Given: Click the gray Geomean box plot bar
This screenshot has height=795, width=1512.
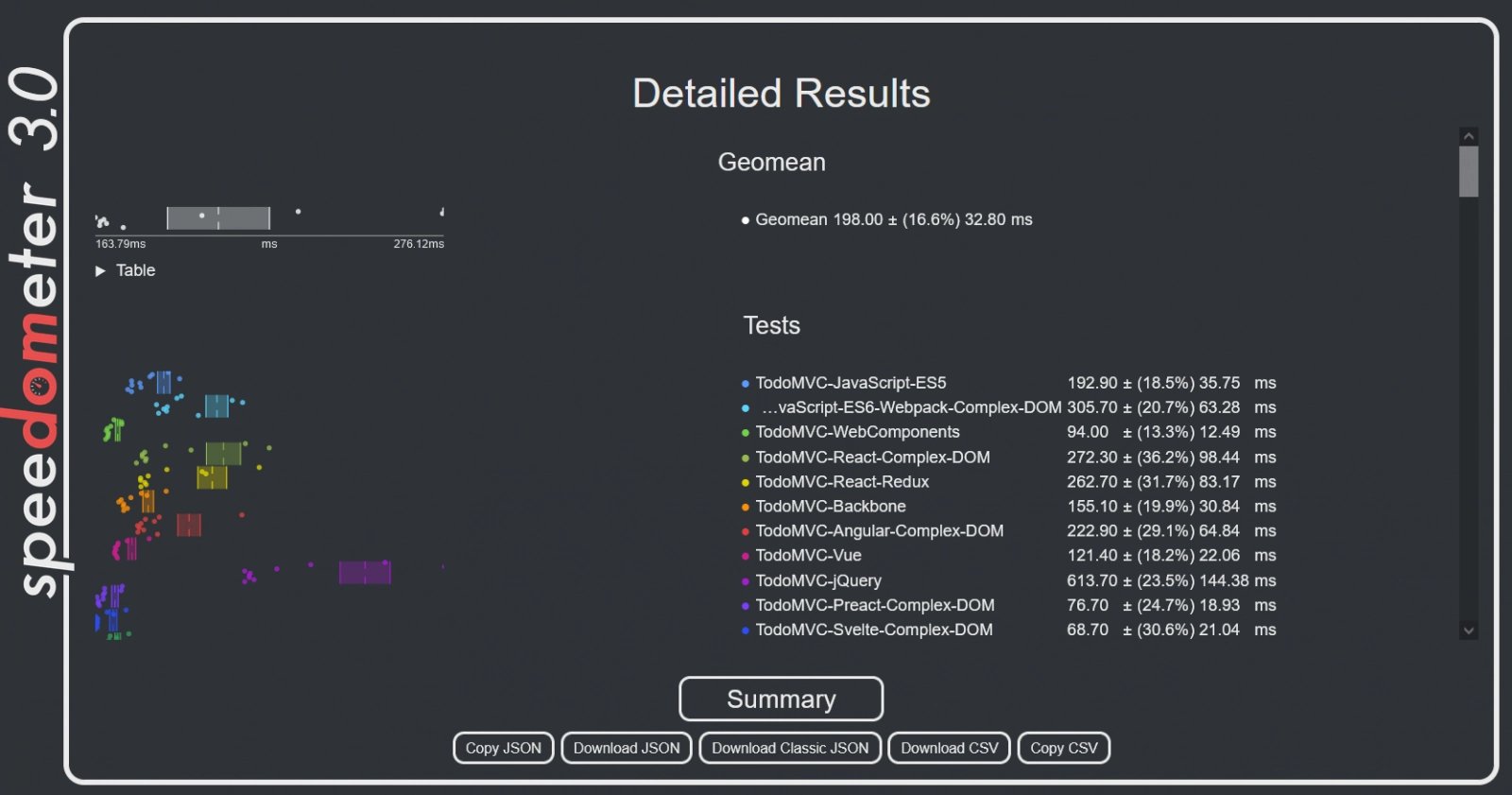Looking at the screenshot, I should [218, 217].
